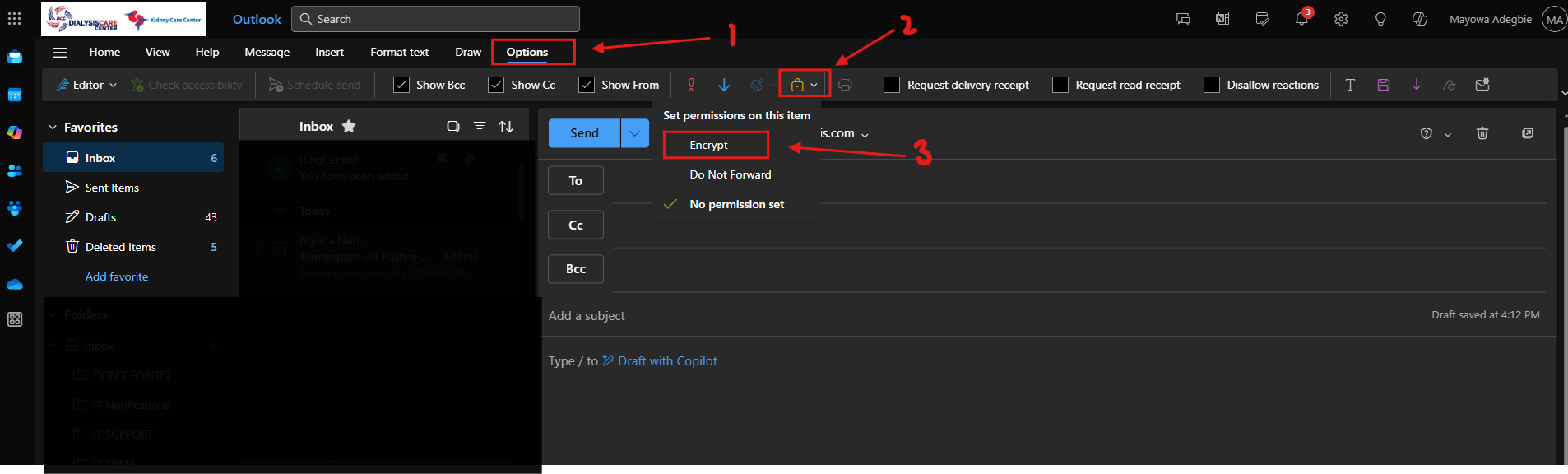Image resolution: width=1568 pixels, height=474 pixels.
Task: Select the Options ribbon tab
Action: click(527, 52)
